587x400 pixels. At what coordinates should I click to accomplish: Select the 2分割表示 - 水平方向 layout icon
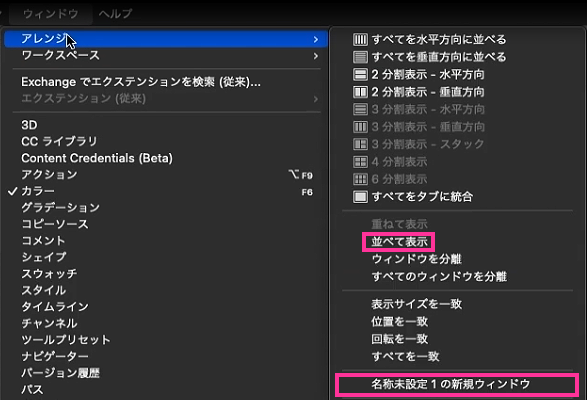pyautogui.click(x=360, y=75)
